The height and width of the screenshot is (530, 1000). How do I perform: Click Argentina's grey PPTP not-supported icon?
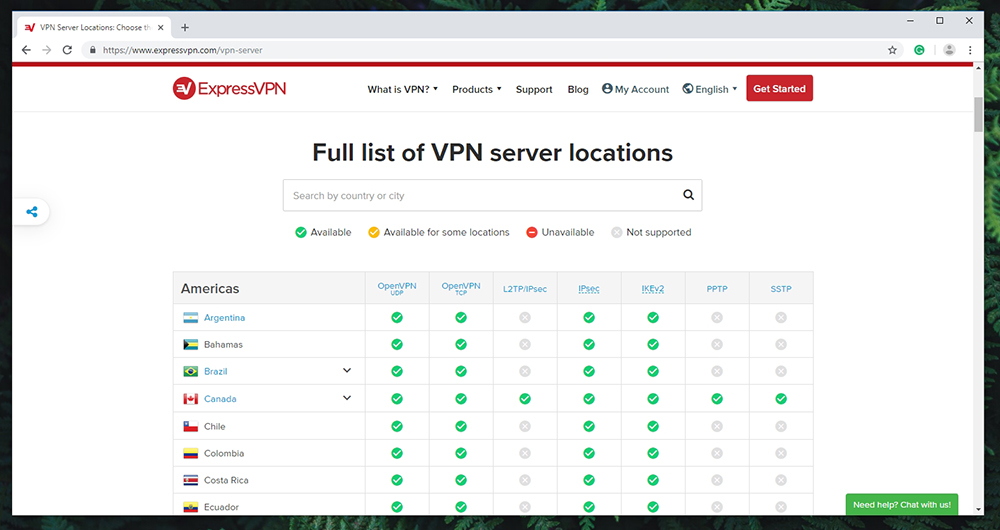pos(717,317)
